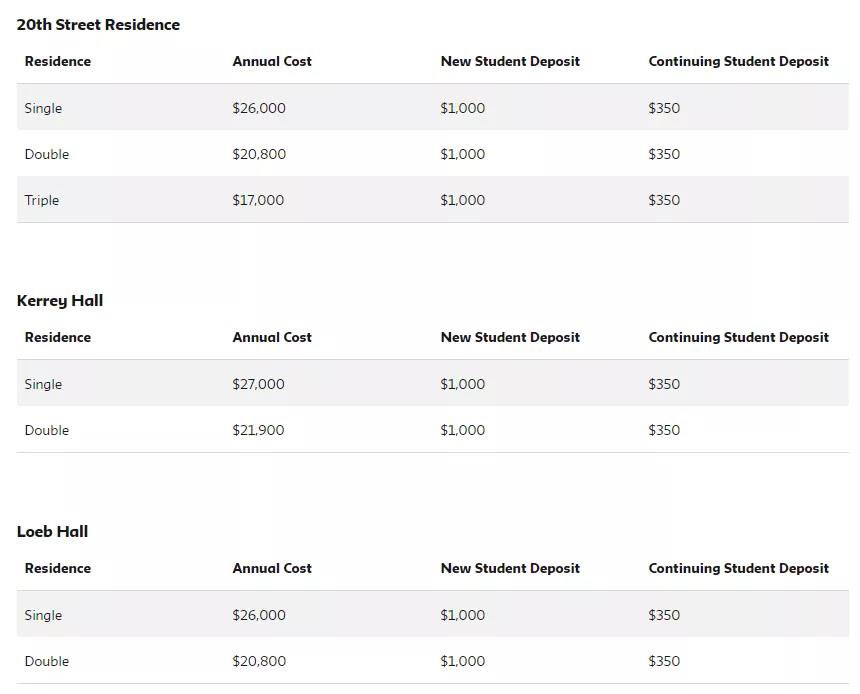This screenshot has width=860, height=694.
Task: Select 20th Street Double cost $20,800
Action: pos(259,154)
